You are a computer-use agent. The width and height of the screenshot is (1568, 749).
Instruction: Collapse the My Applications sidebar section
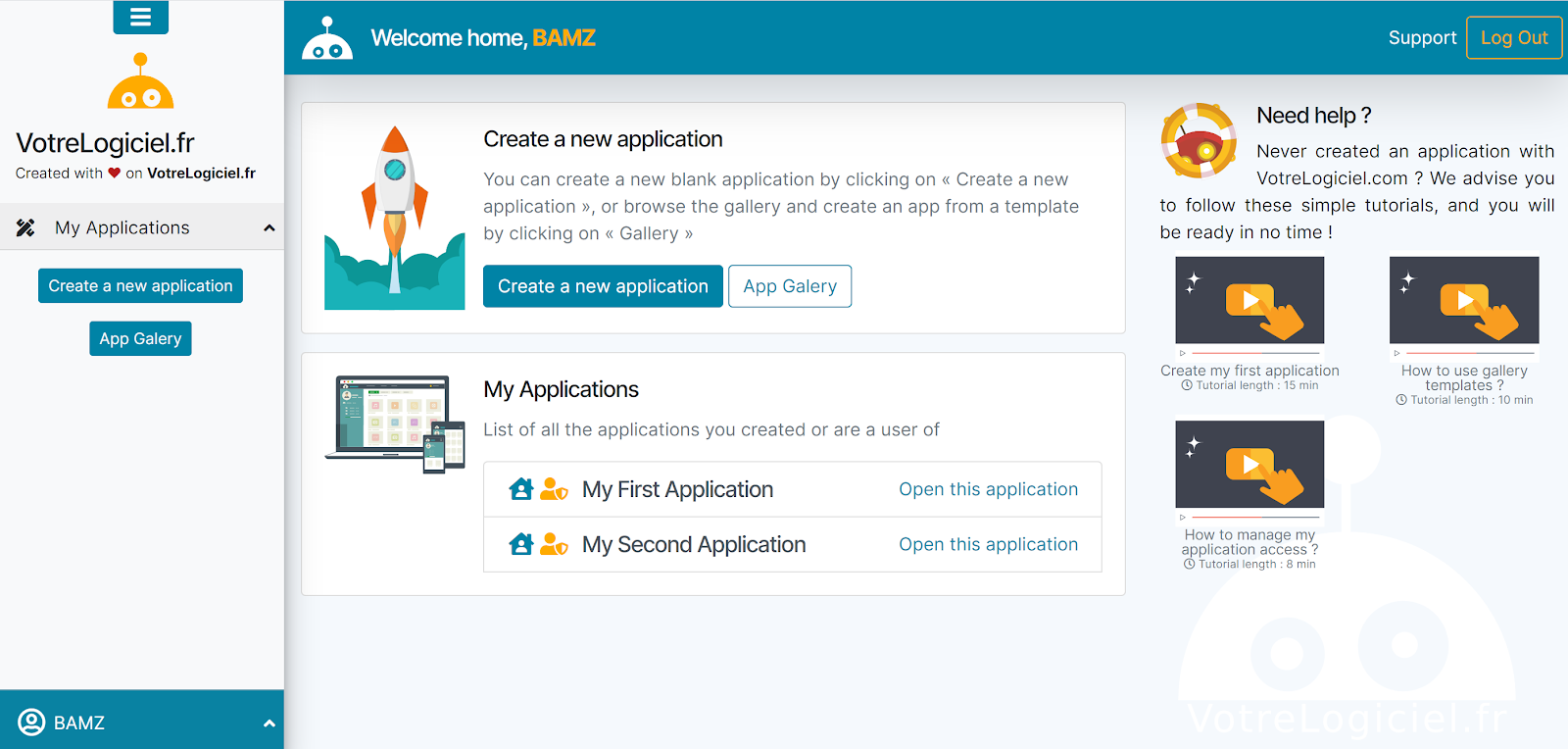[269, 228]
